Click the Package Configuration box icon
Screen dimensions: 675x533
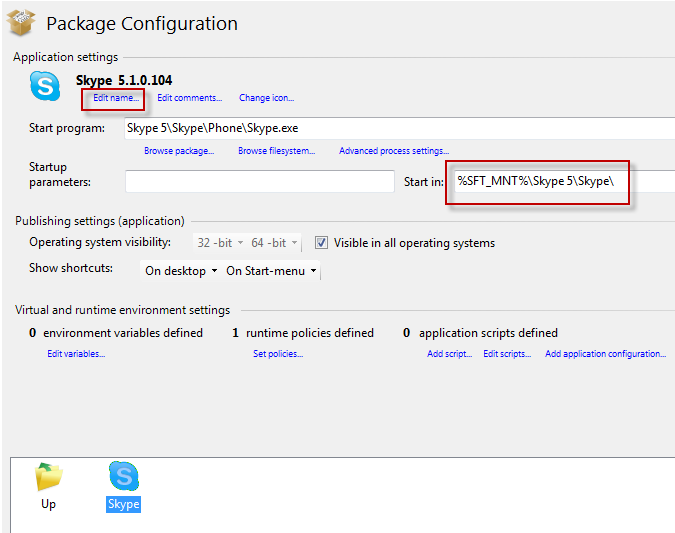(x=21, y=21)
